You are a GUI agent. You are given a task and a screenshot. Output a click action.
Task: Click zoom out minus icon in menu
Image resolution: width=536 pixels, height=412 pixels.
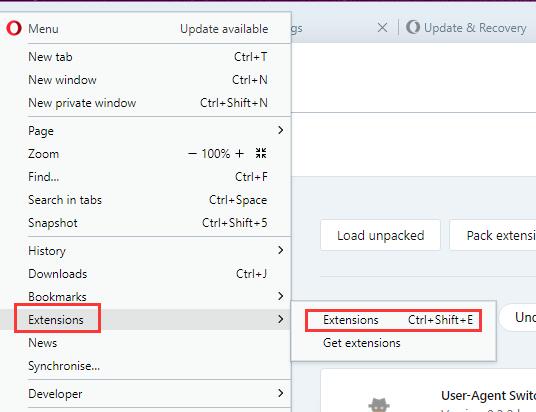[192, 154]
